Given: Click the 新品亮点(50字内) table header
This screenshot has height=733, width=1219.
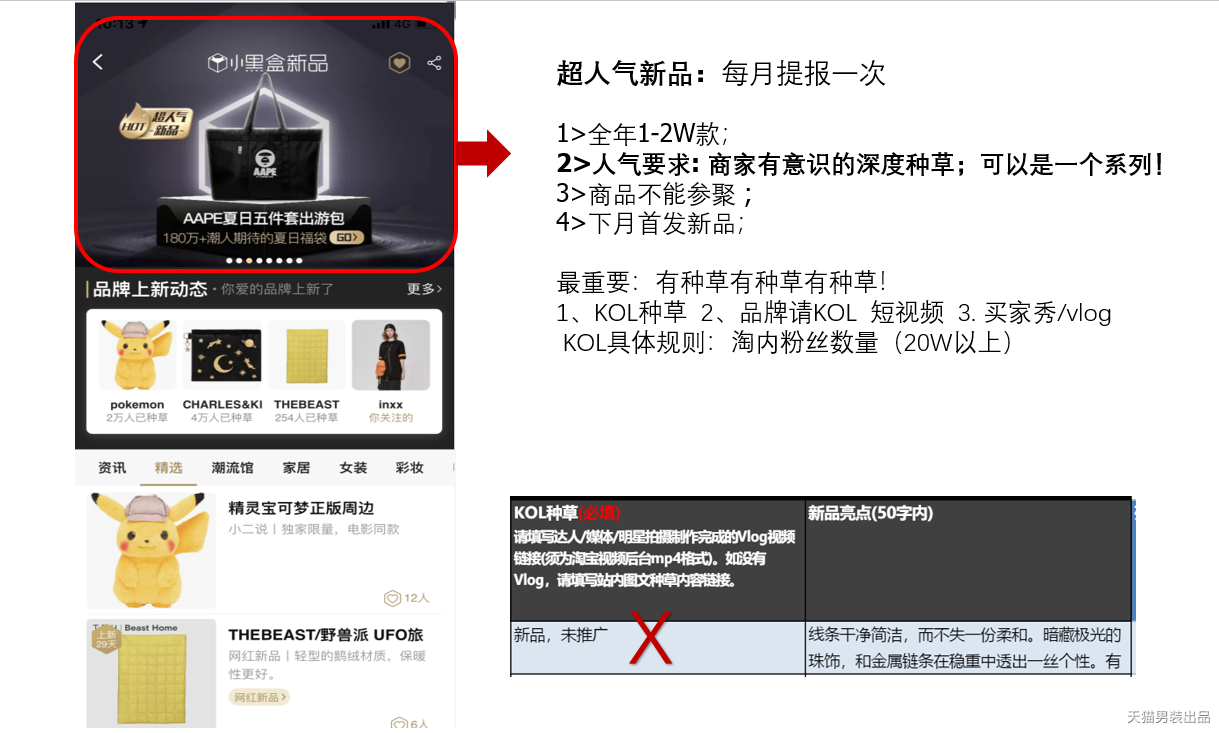Looking at the screenshot, I should click(x=968, y=560).
